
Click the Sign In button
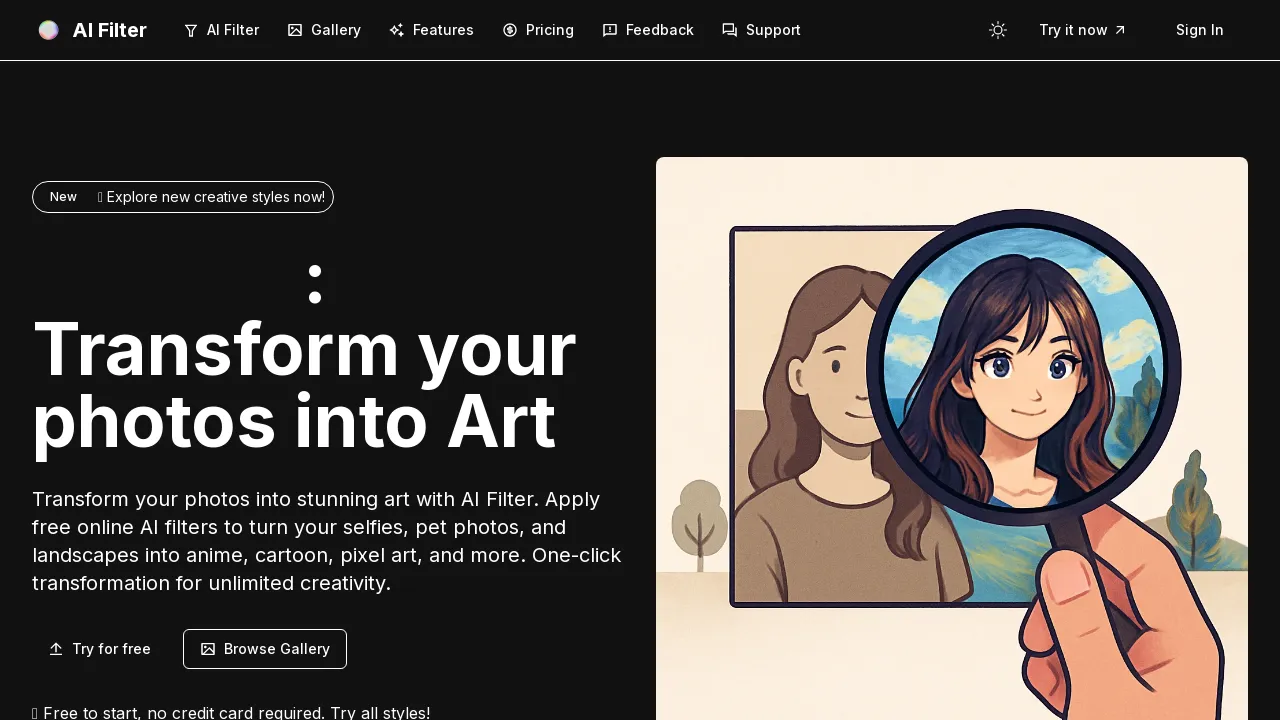pos(1200,30)
